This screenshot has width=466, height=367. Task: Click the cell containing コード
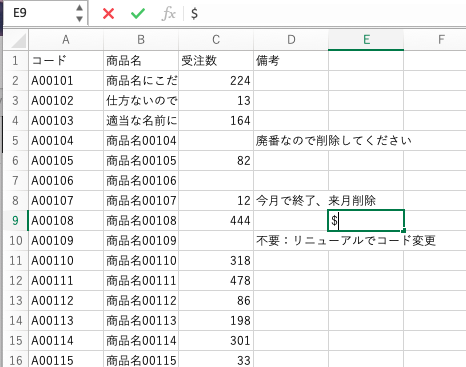click(66, 61)
